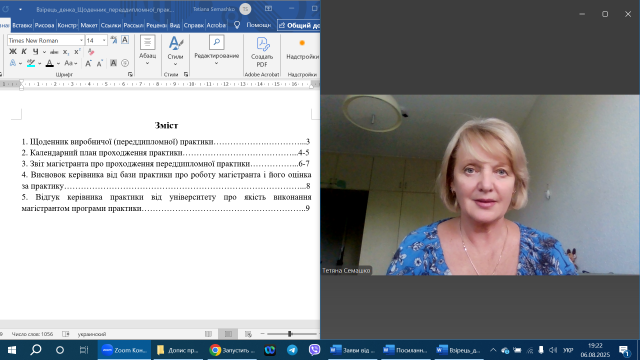
Task: Click the Общий доступ share button
Action: pyautogui.click(x=299, y=25)
